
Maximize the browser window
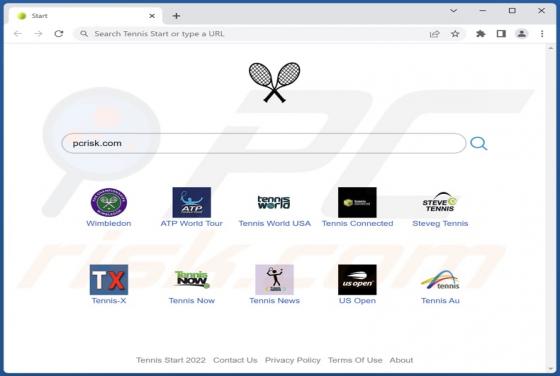tap(512, 11)
